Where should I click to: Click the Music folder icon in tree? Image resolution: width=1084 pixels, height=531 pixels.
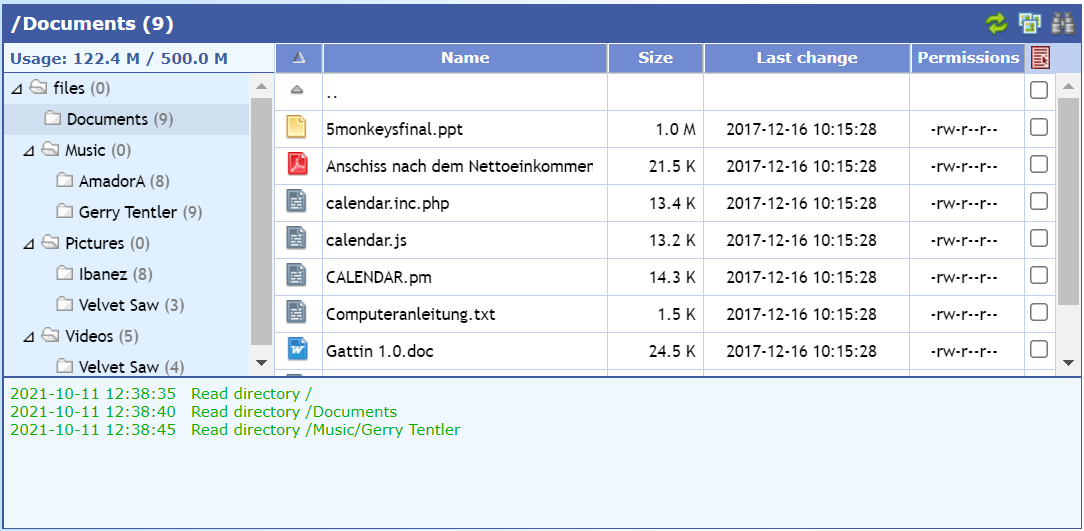(x=50, y=149)
